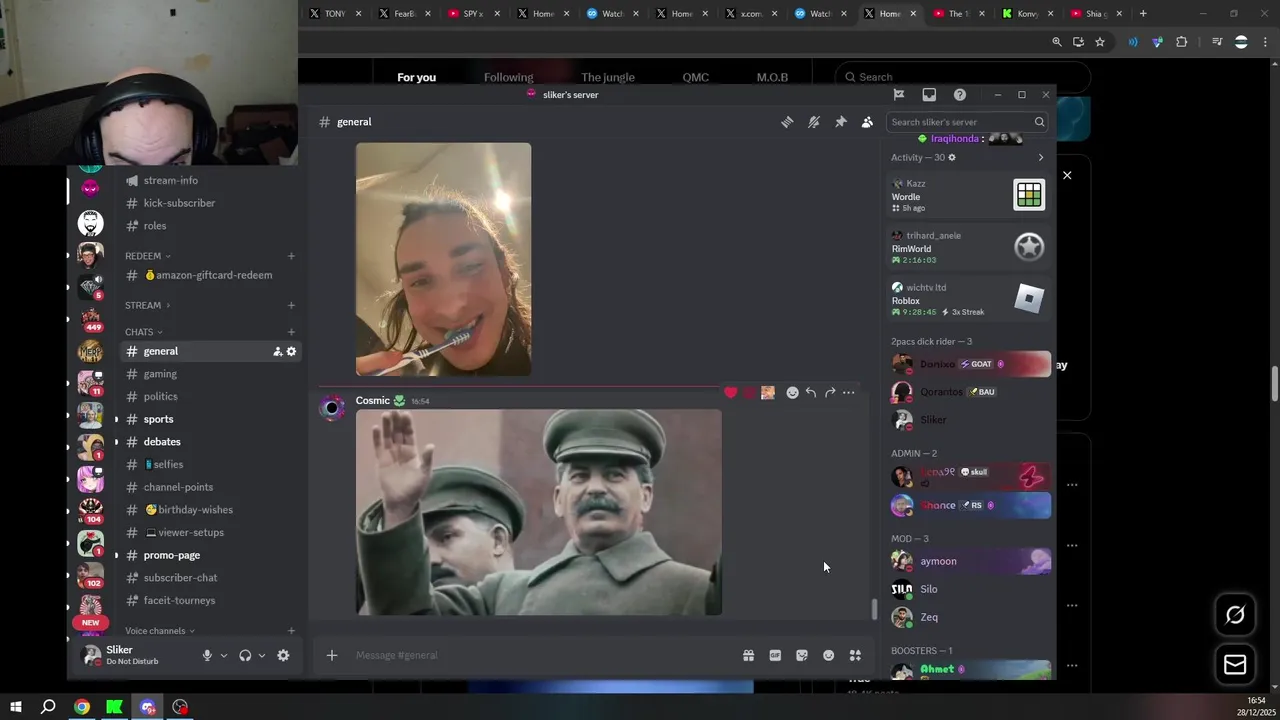This screenshot has width=1280, height=720.
Task: Hide the member list icon
Action: click(x=867, y=122)
